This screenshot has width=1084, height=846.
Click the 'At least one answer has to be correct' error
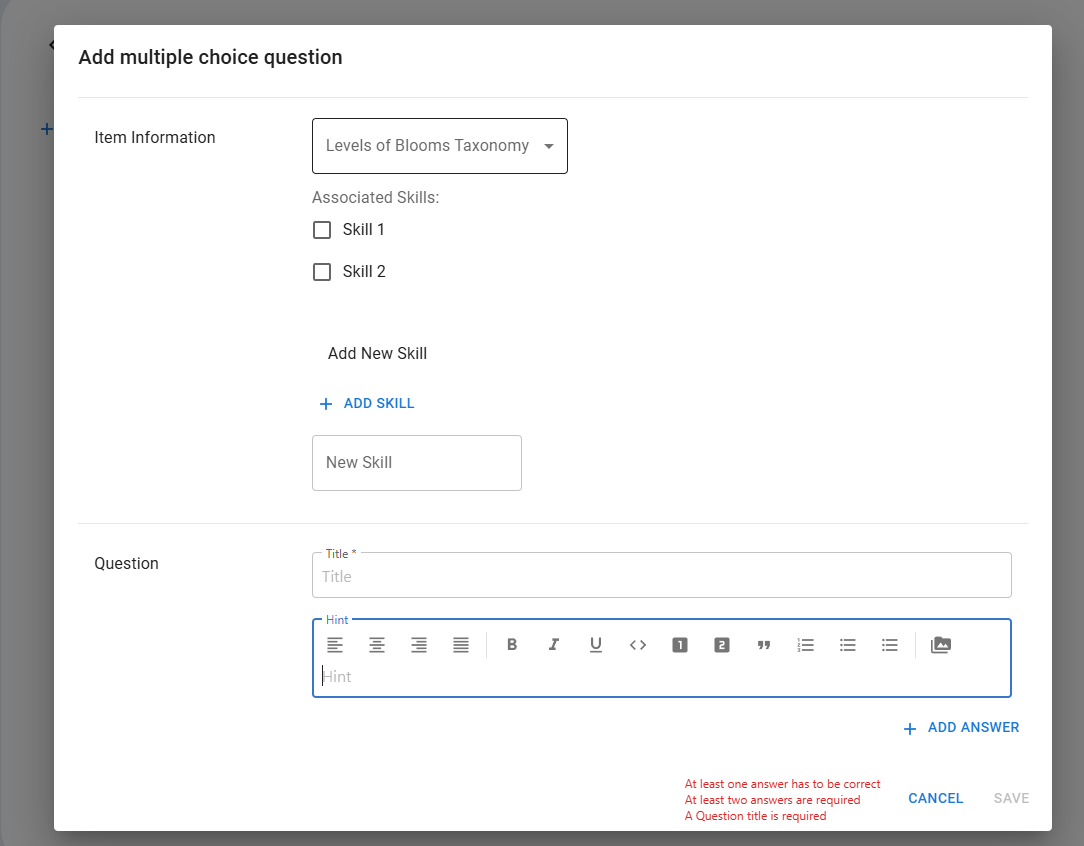783,784
